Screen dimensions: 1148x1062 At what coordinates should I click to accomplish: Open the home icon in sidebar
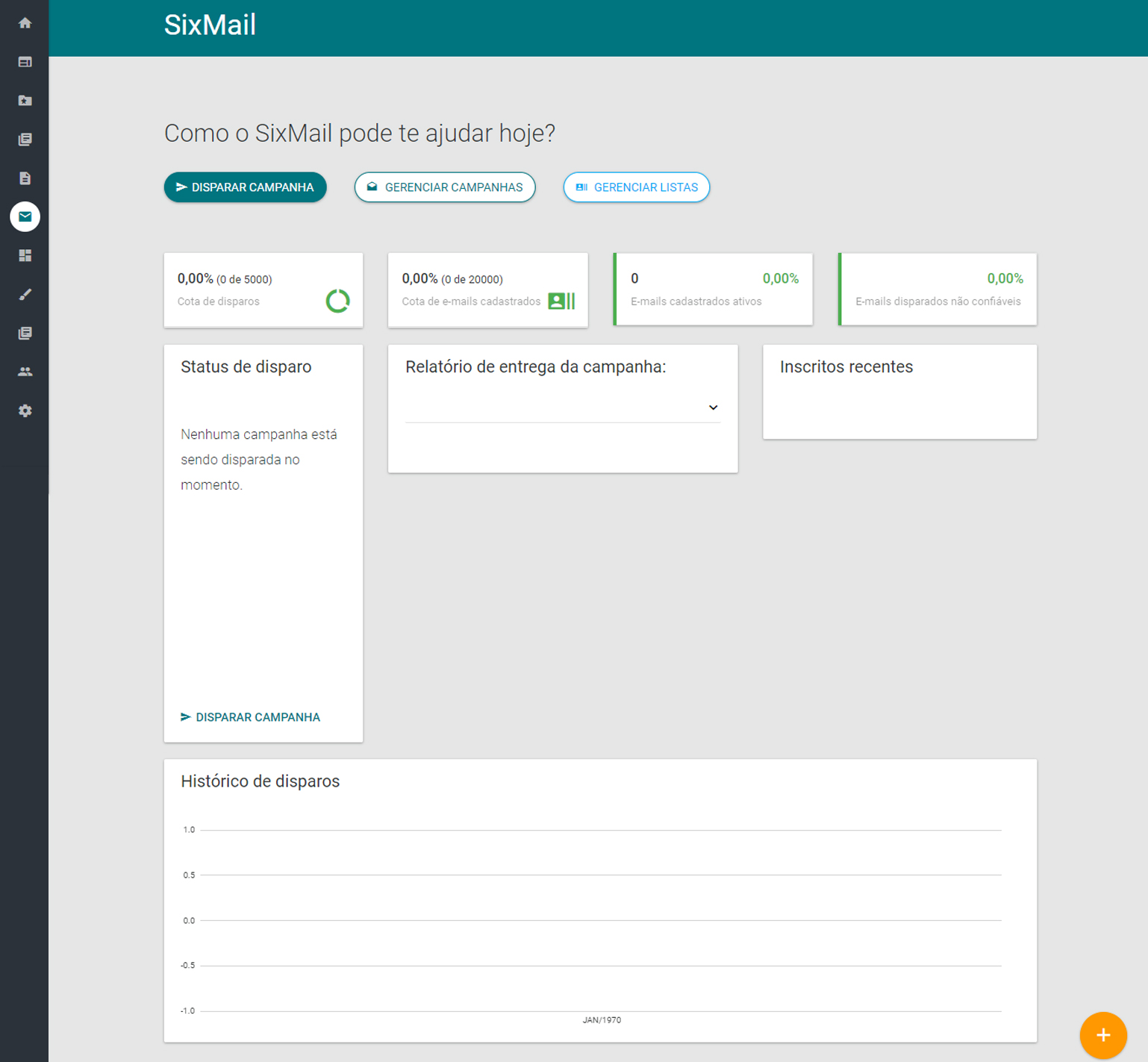[25, 23]
